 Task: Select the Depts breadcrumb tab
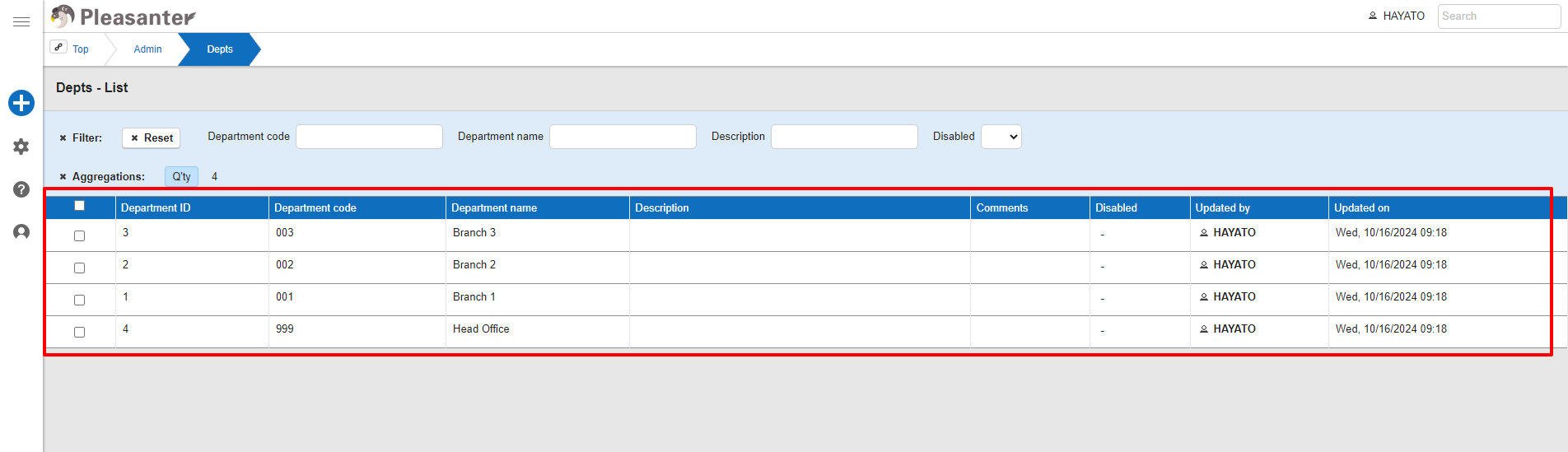[x=220, y=49]
